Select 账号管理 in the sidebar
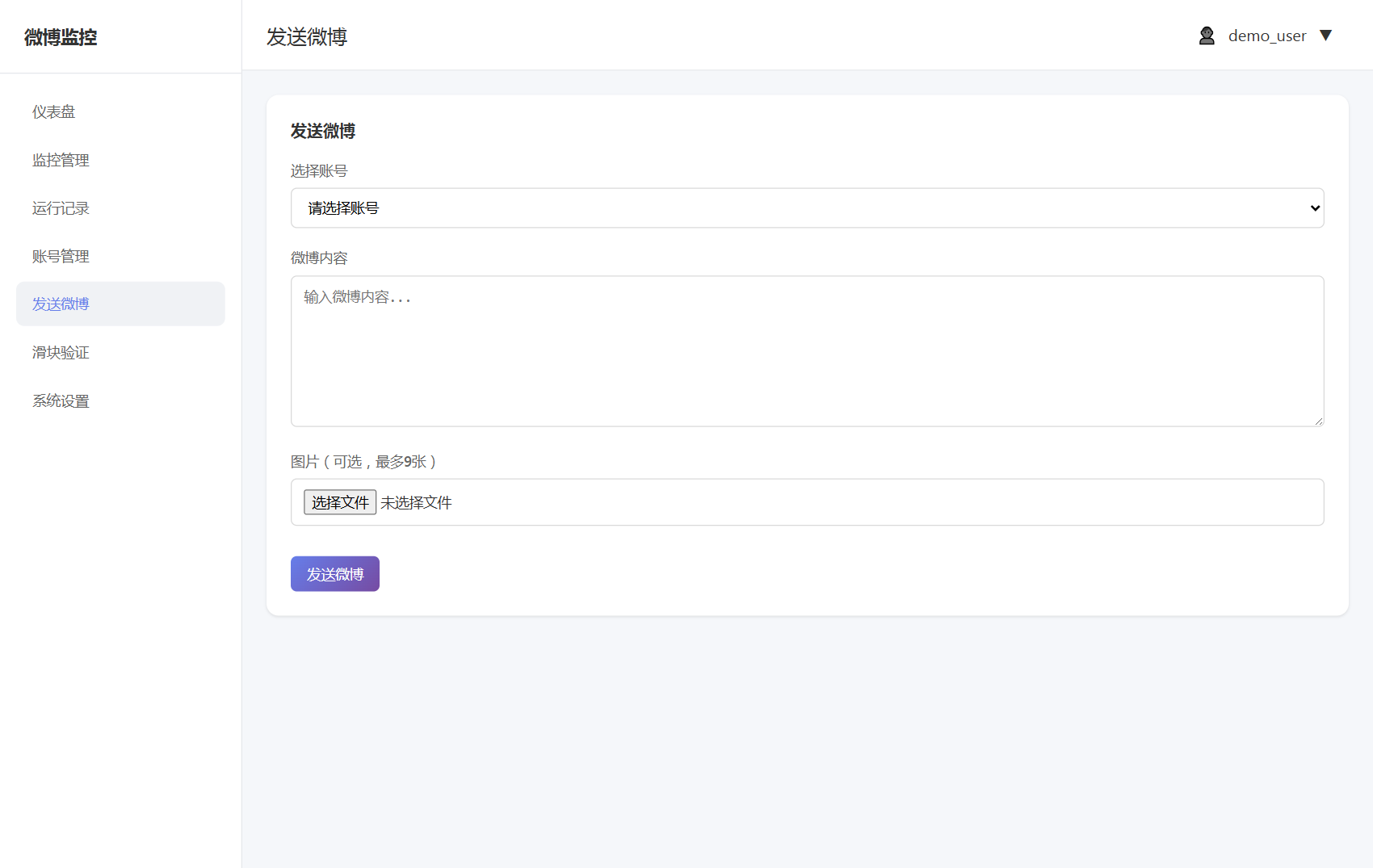The image size is (1373, 868). pos(120,256)
